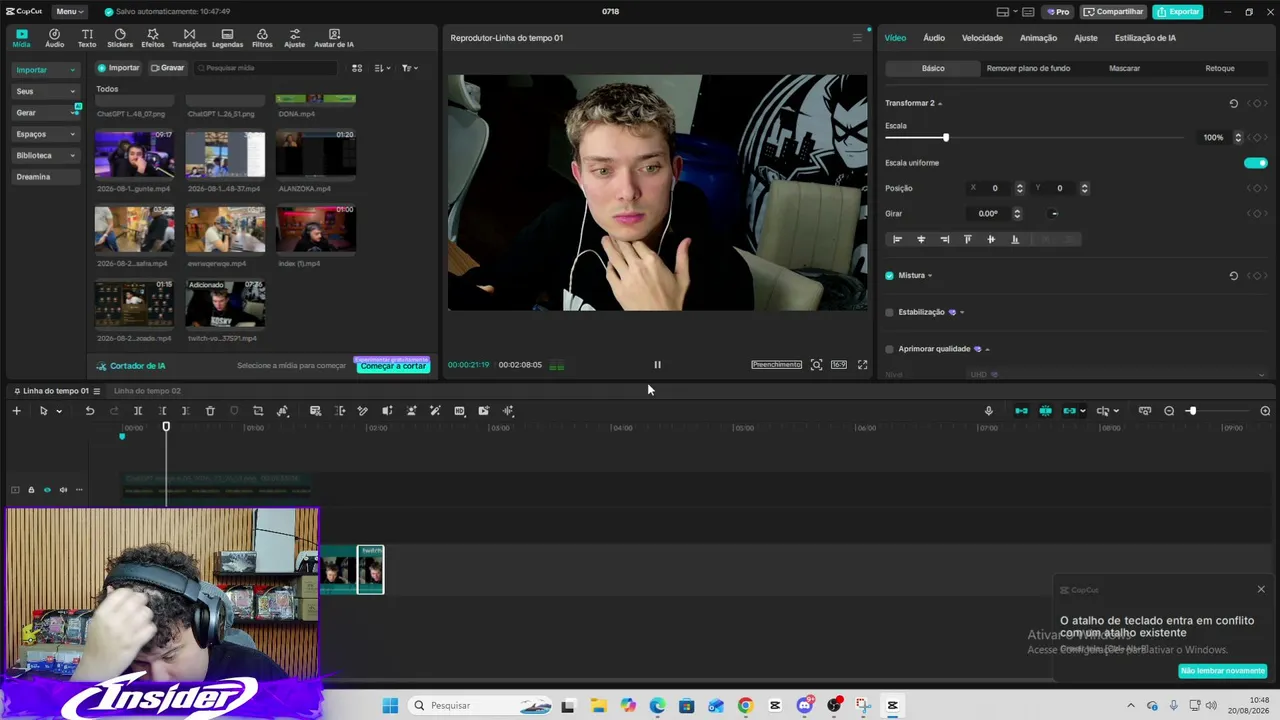Switch to the Áudio tab
Screen dimensions: 1280x720
tap(934, 38)
